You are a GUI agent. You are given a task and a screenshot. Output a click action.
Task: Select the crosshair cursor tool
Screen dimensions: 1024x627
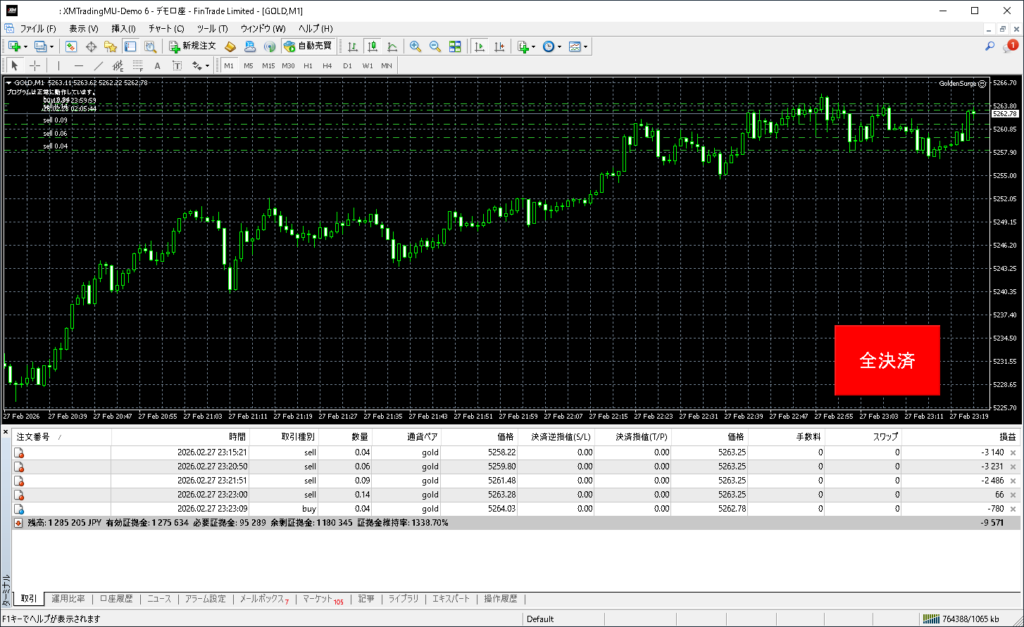coord(35,65)
